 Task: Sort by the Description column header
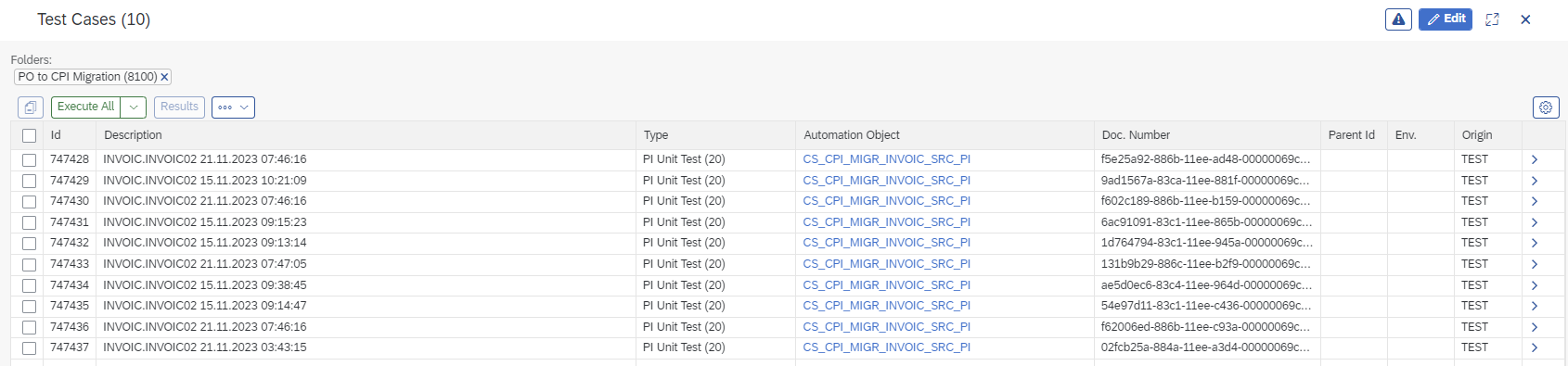click(133, 135)
